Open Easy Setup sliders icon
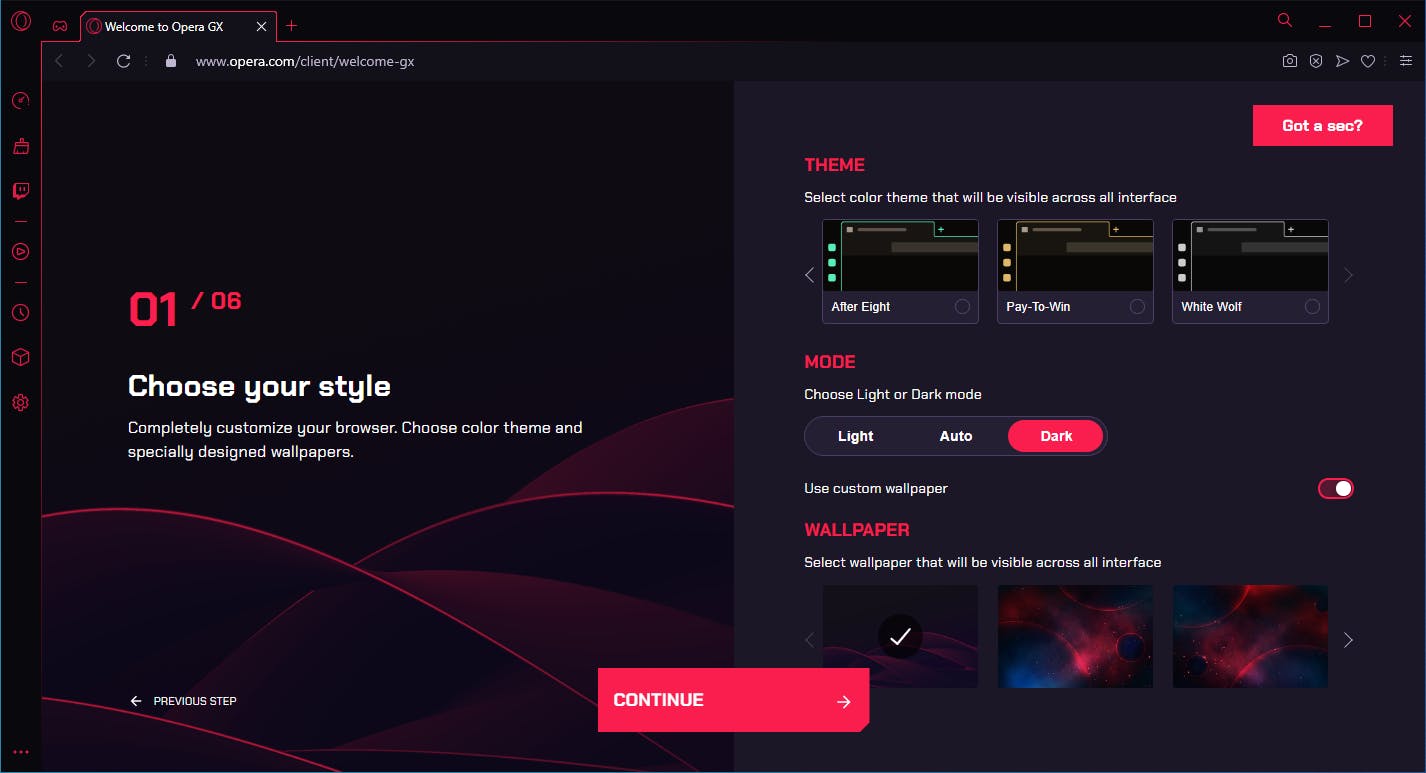 pyautogui.click(x=1406, y=61)
